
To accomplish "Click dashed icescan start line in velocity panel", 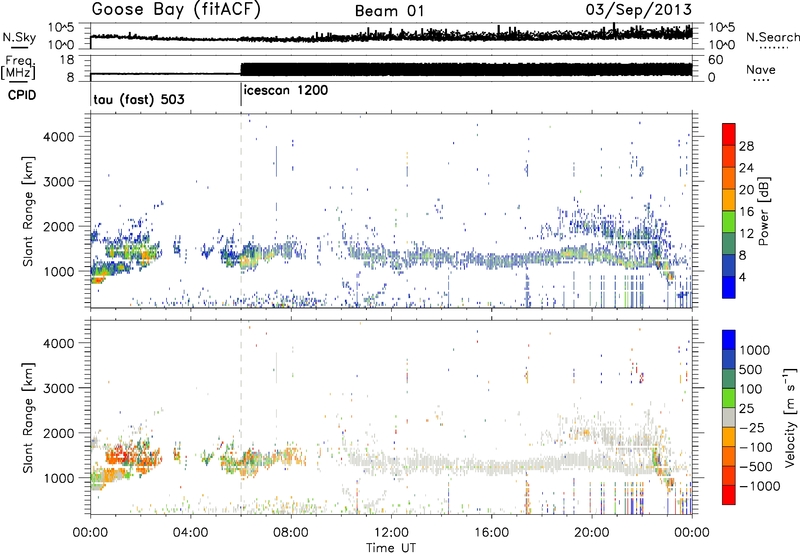I will [241, 417].
